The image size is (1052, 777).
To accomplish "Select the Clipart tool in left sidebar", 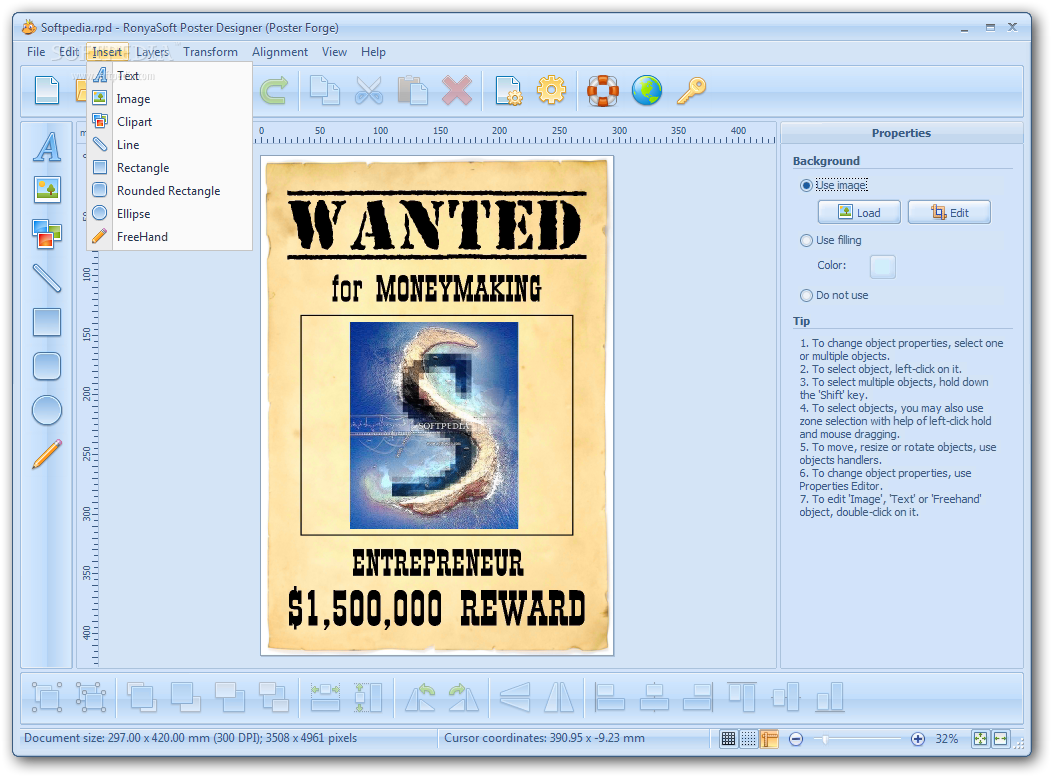I will tap(47, 234).
